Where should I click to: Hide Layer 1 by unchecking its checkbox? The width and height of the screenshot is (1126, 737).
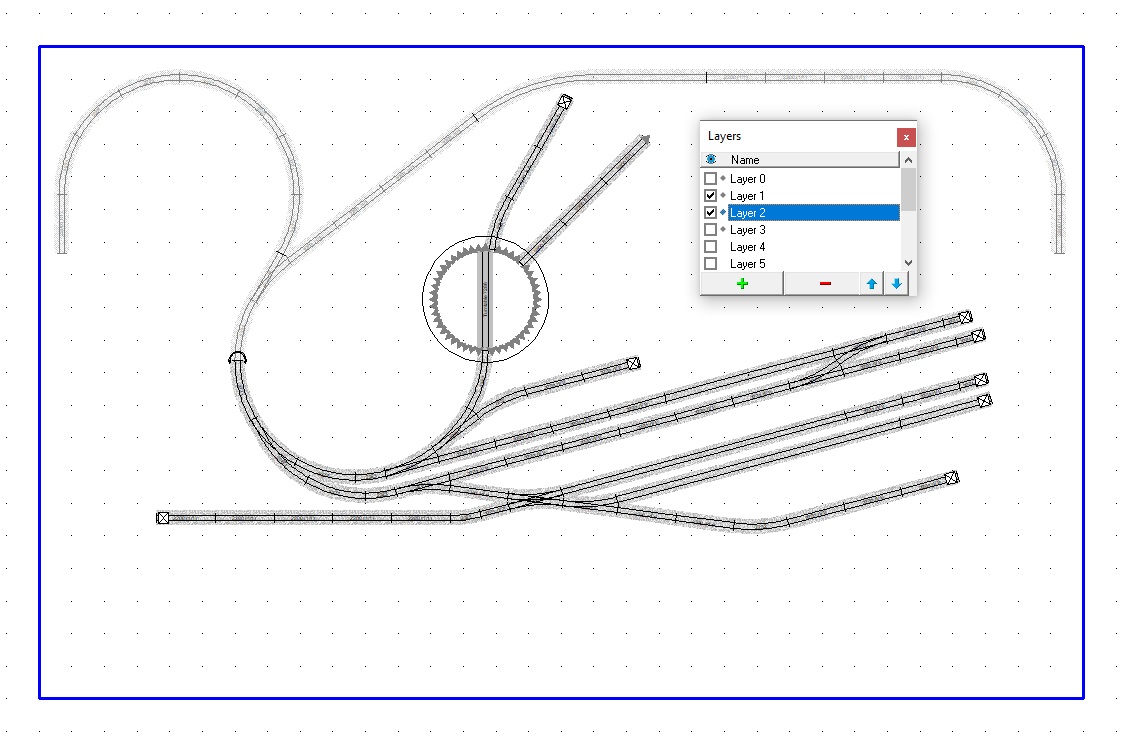711,196
